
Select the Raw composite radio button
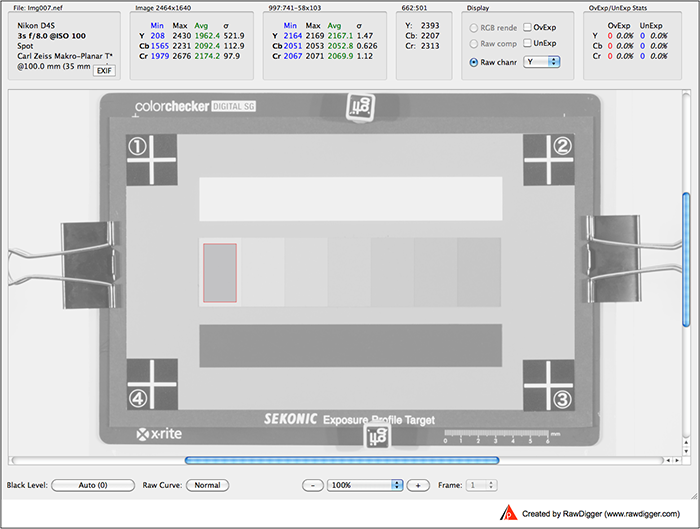tap(473, 44)
